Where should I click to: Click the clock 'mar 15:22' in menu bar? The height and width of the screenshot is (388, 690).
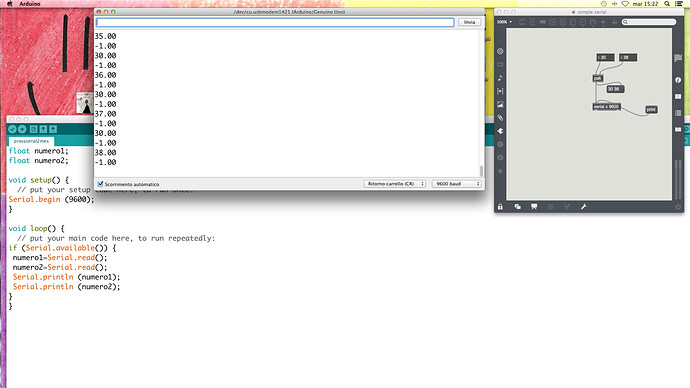coord(645,4)
